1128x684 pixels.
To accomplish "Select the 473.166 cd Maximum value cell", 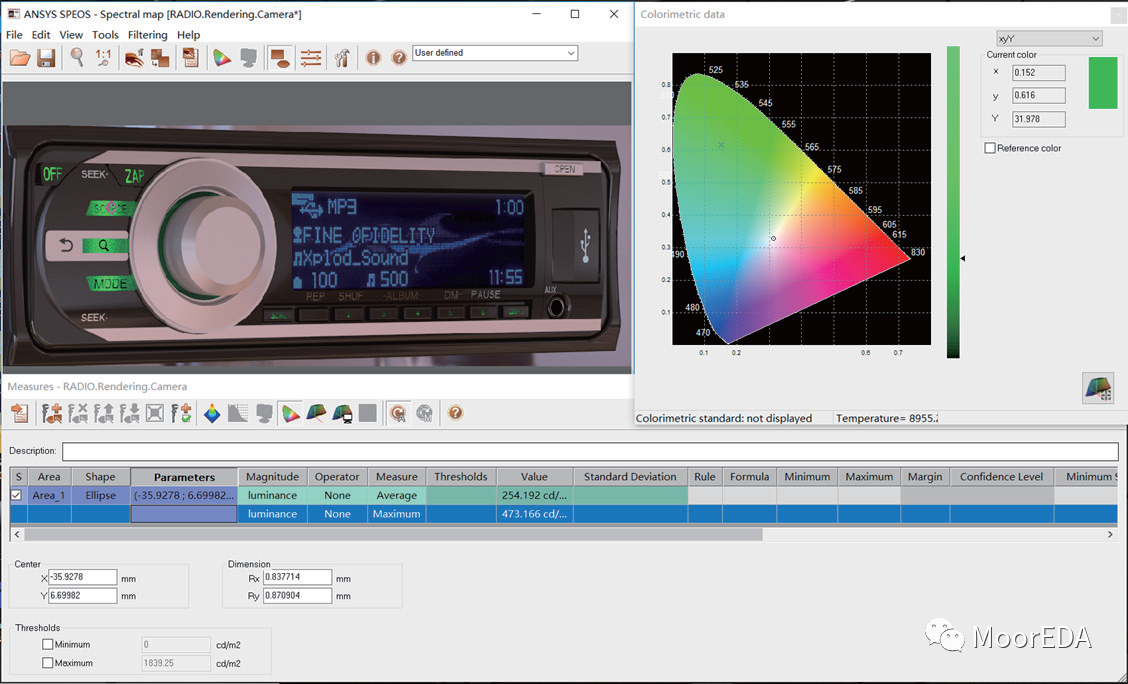I will coord(535,514).
